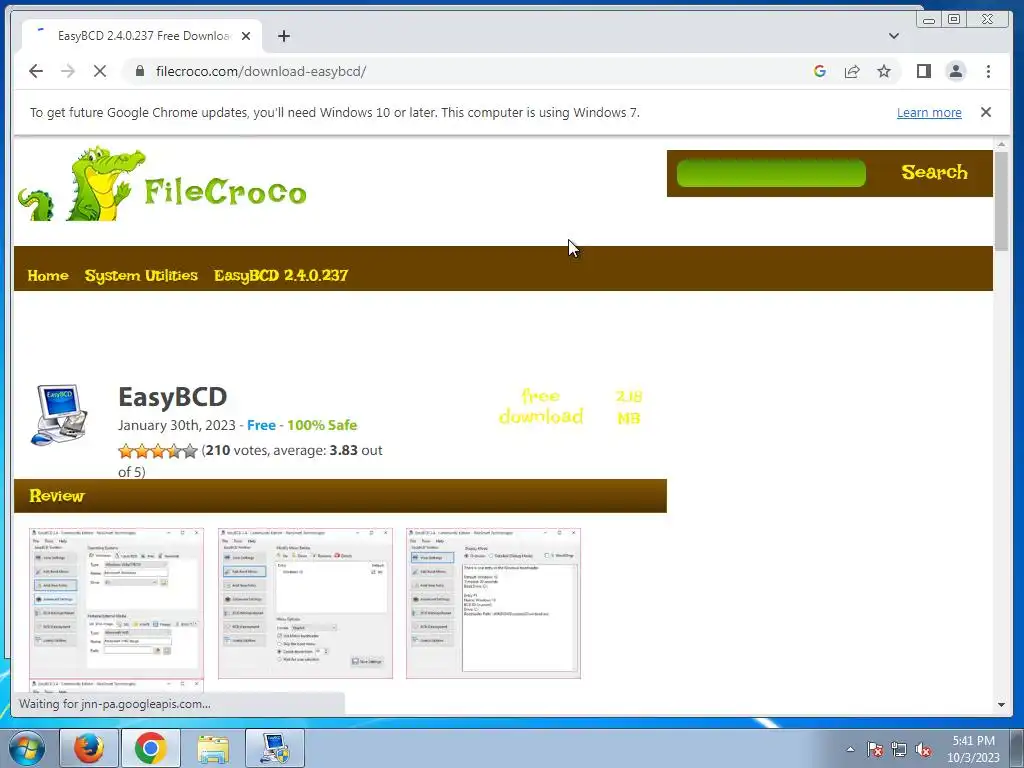Click the forward navigation arrow

coord(68,71)
